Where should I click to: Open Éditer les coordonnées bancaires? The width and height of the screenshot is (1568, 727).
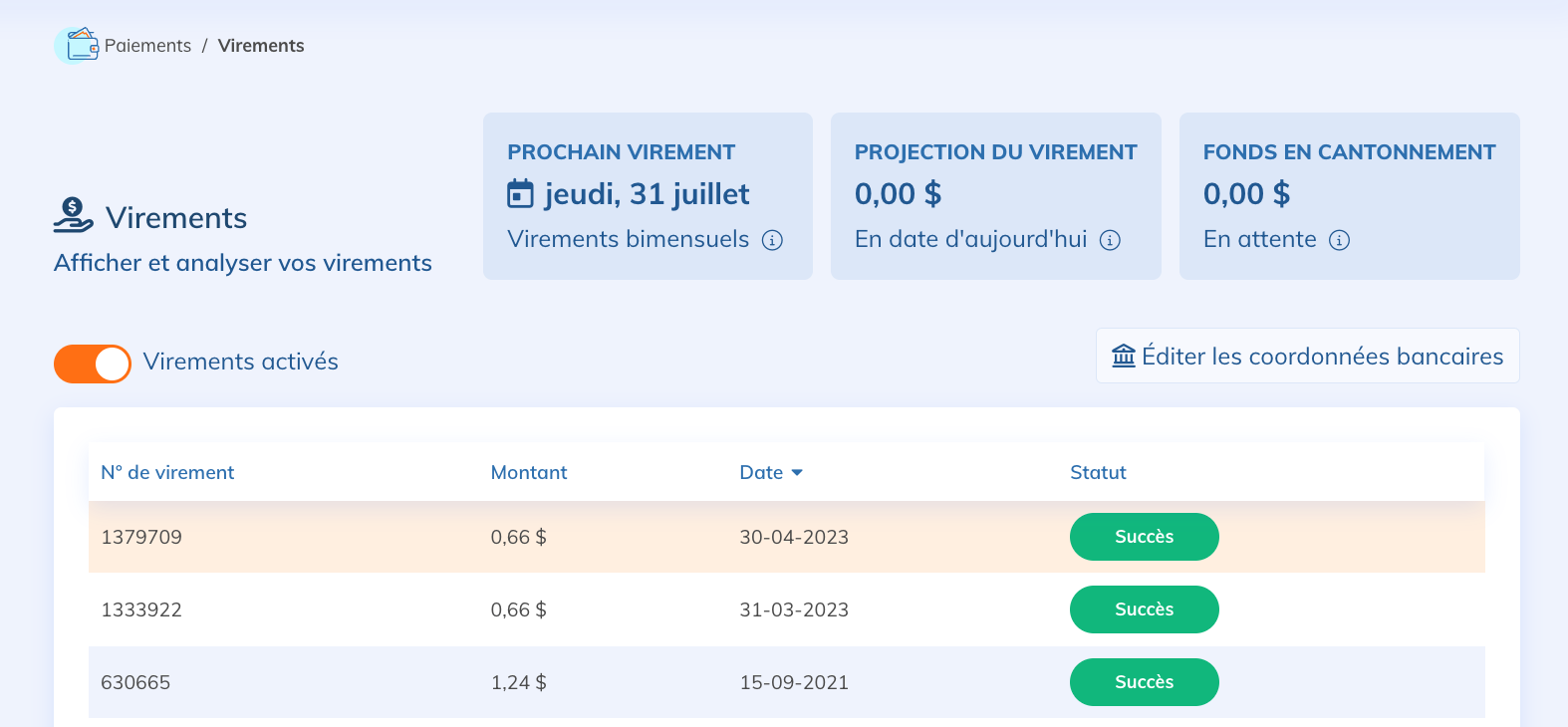pyautogui.click(x=1307, y=356)
